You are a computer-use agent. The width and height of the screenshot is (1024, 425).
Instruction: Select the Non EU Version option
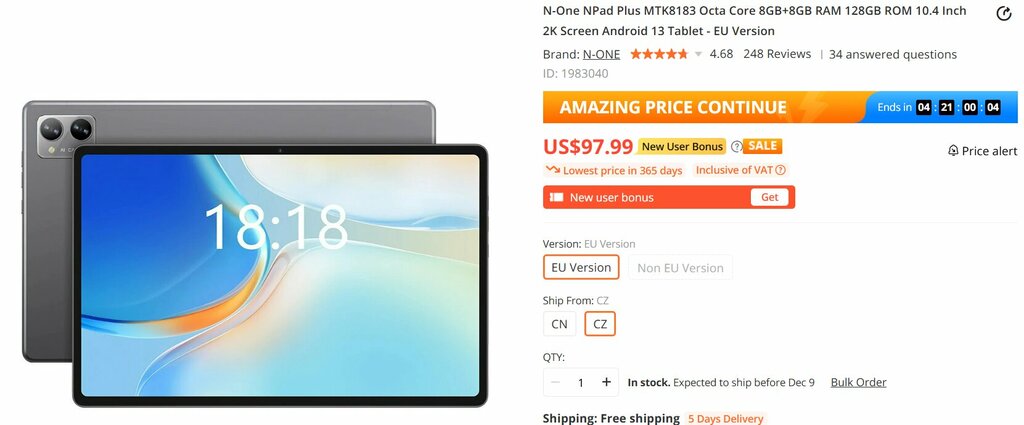pos(680,268)
